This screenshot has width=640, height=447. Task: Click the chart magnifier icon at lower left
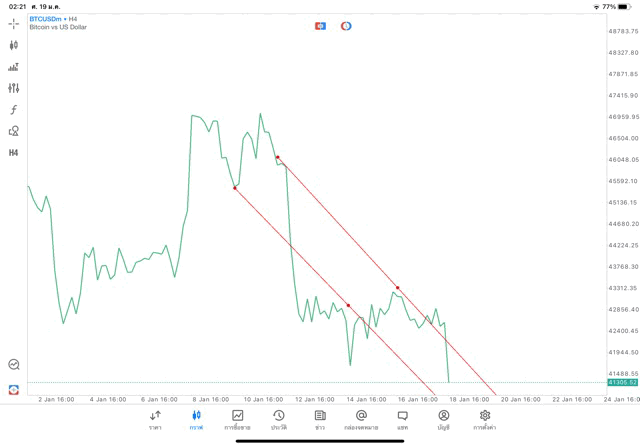coord(14,365)
